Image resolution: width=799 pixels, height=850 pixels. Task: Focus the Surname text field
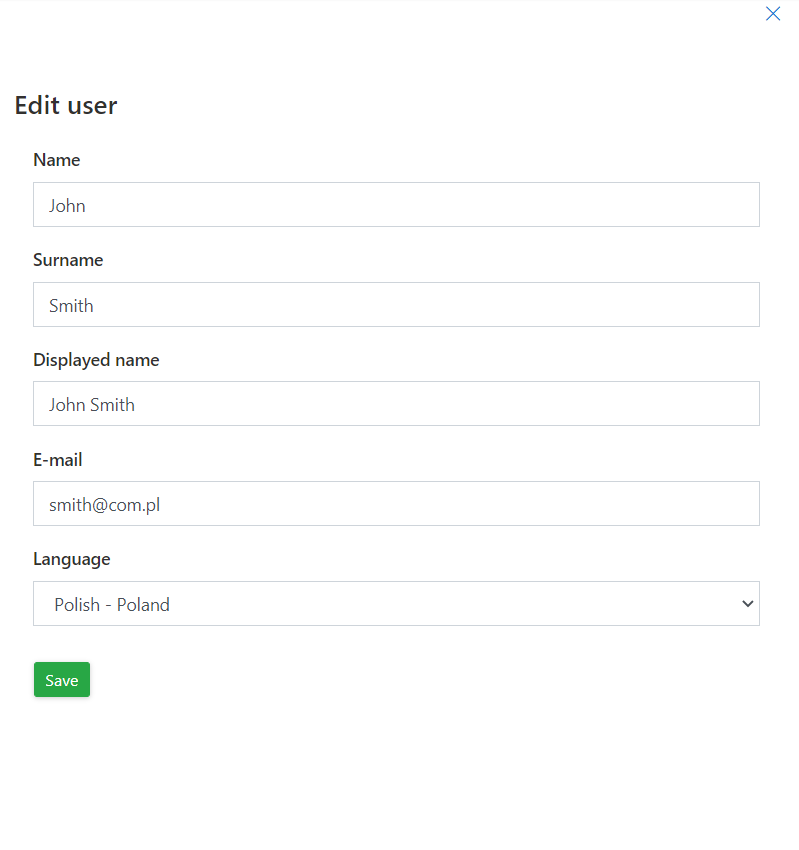click(x=396, y=305)
